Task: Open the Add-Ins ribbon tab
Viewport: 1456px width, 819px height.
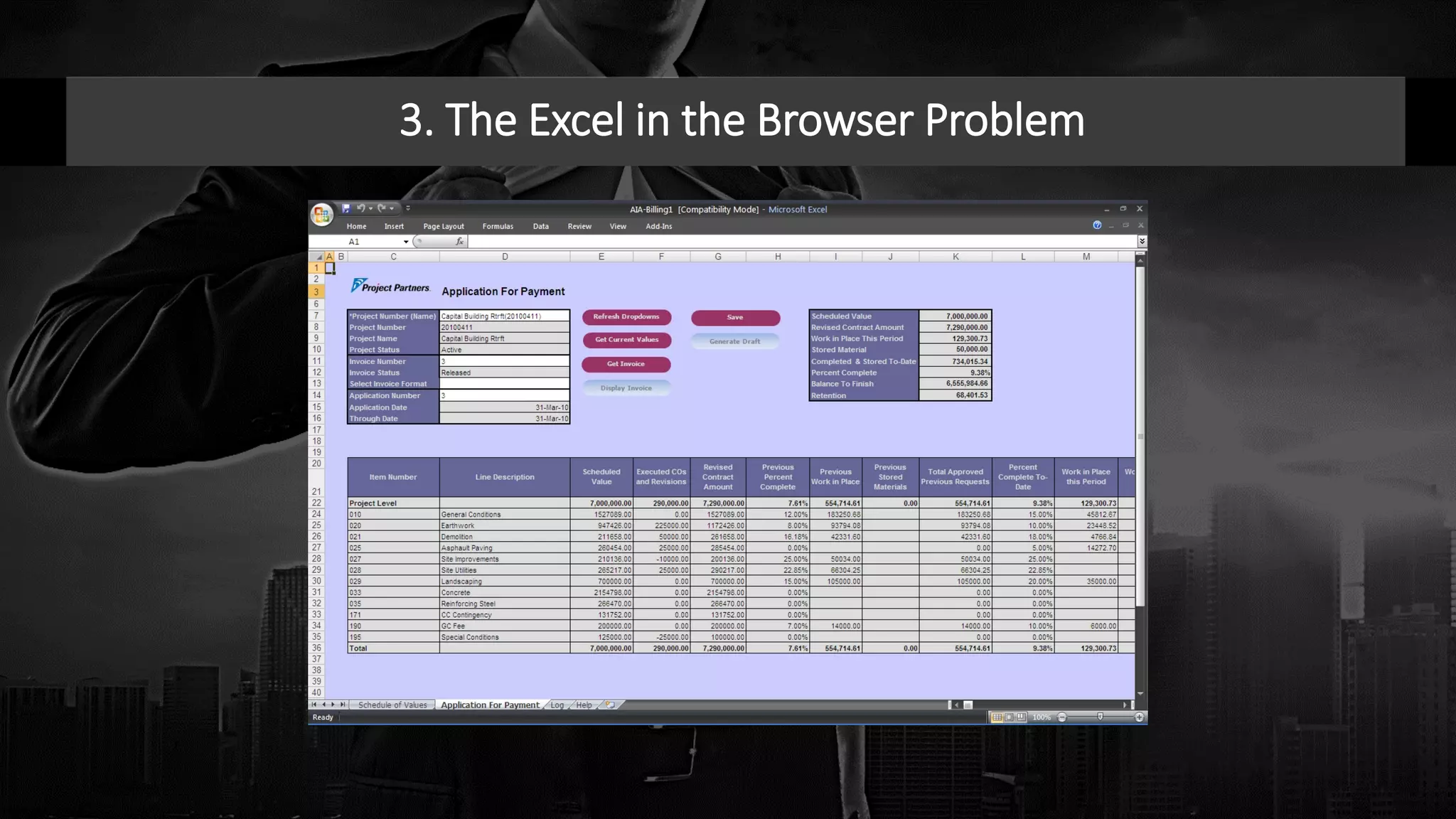Action: pos(659,226)
